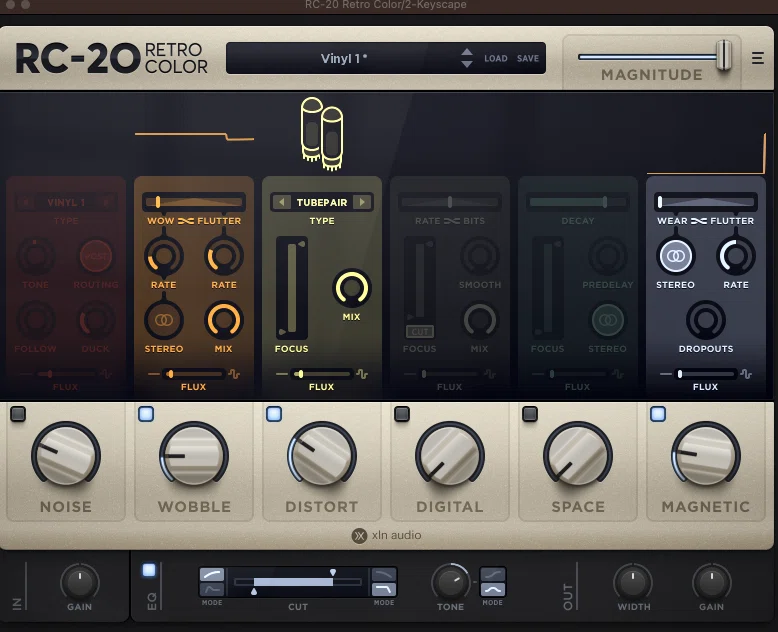This screenshot has height=632, width=778.
Task: Click the Noise ROUTING post button
Action: point(96,256)
